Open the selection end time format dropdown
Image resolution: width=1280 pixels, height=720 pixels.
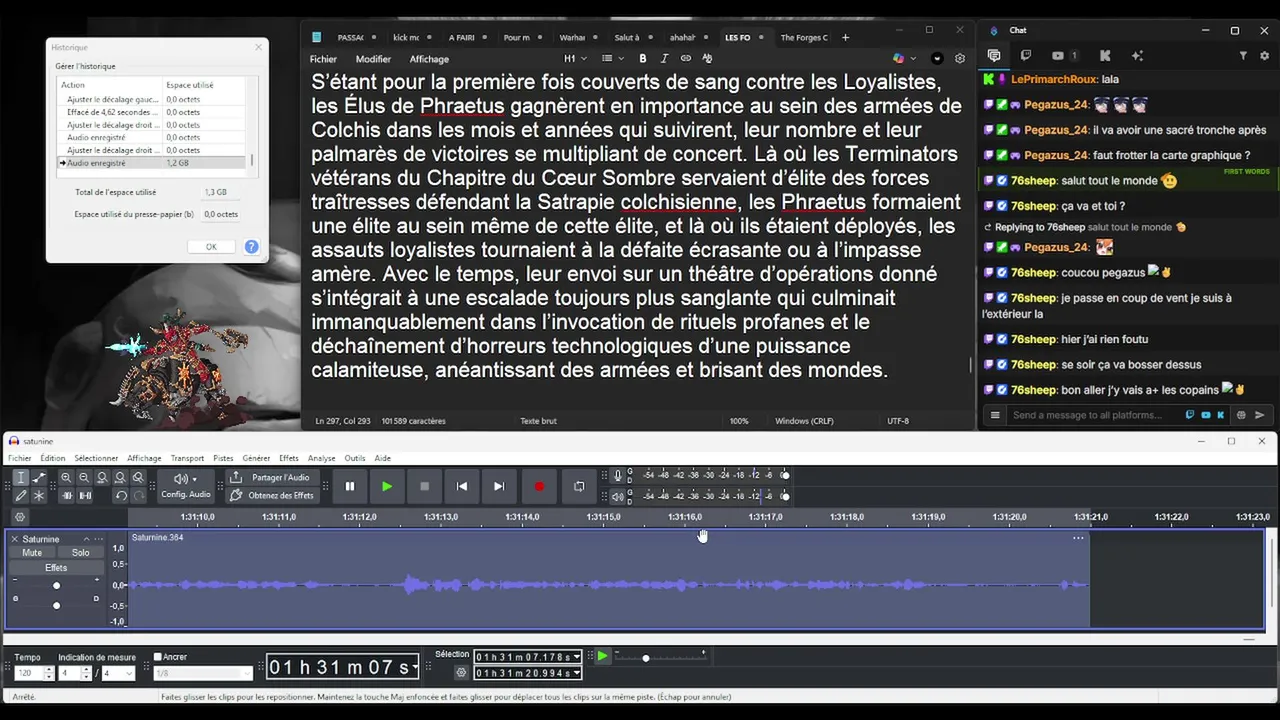pos(577,673)
